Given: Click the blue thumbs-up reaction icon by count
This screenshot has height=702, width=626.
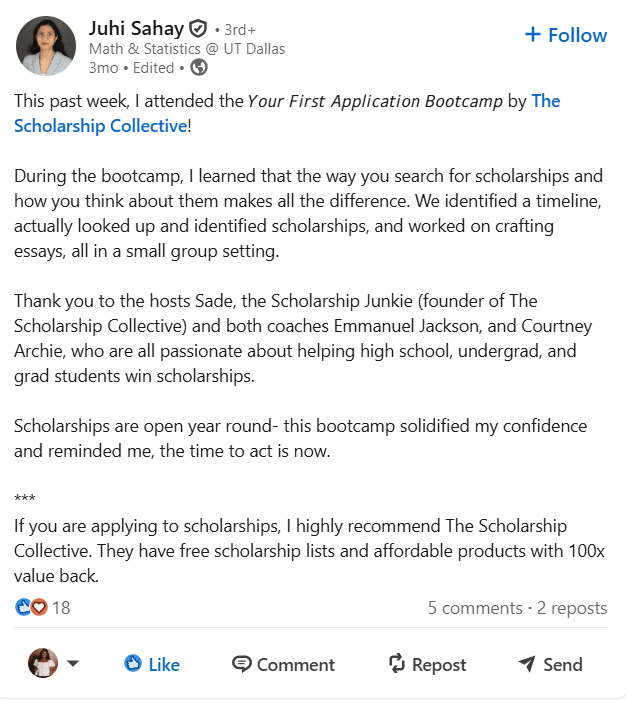Looking at the screenshot, I should [x=23, y=607].
